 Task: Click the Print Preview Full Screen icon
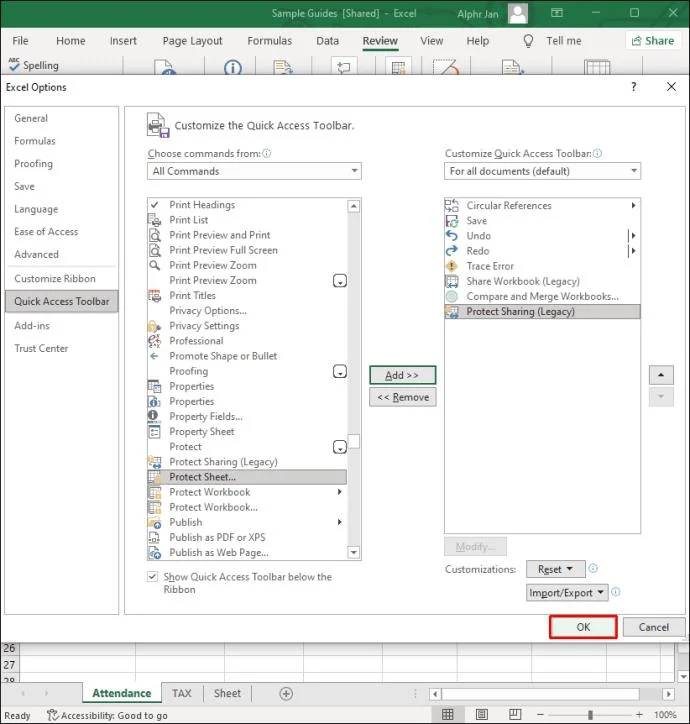[154, 250]
